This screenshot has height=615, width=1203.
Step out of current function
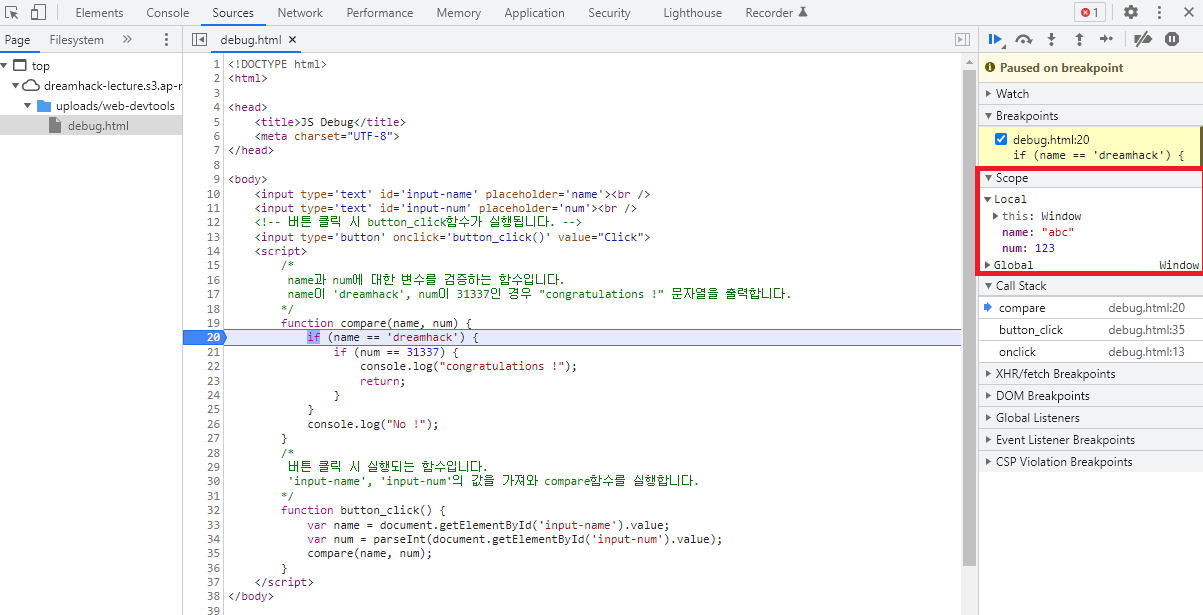[1079, 39]
